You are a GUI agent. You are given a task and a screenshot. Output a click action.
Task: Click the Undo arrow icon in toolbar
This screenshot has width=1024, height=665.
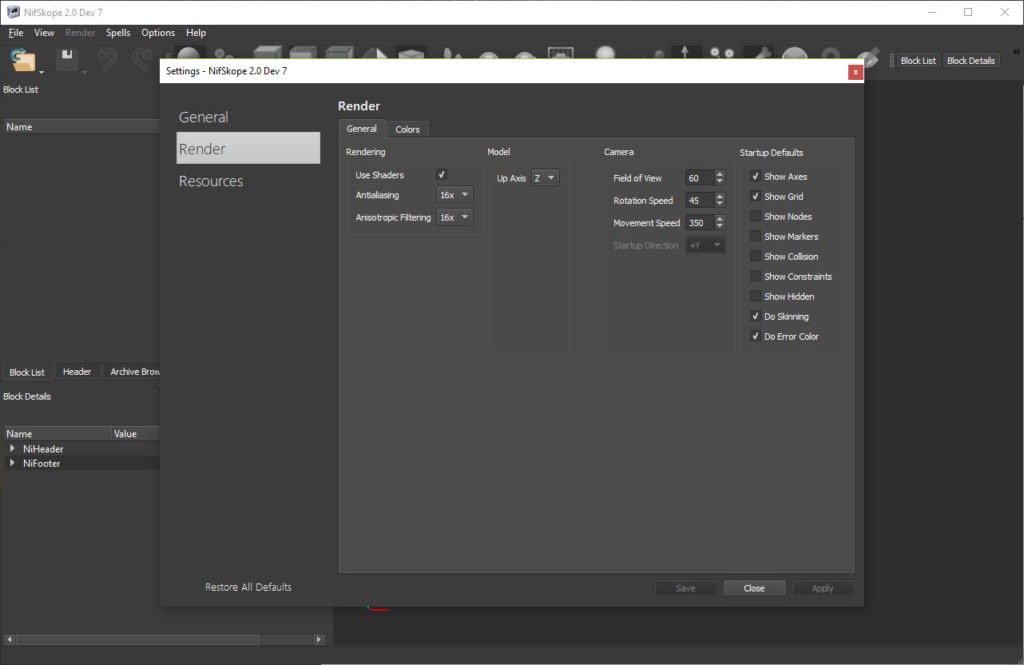click(x=107, y=60)
